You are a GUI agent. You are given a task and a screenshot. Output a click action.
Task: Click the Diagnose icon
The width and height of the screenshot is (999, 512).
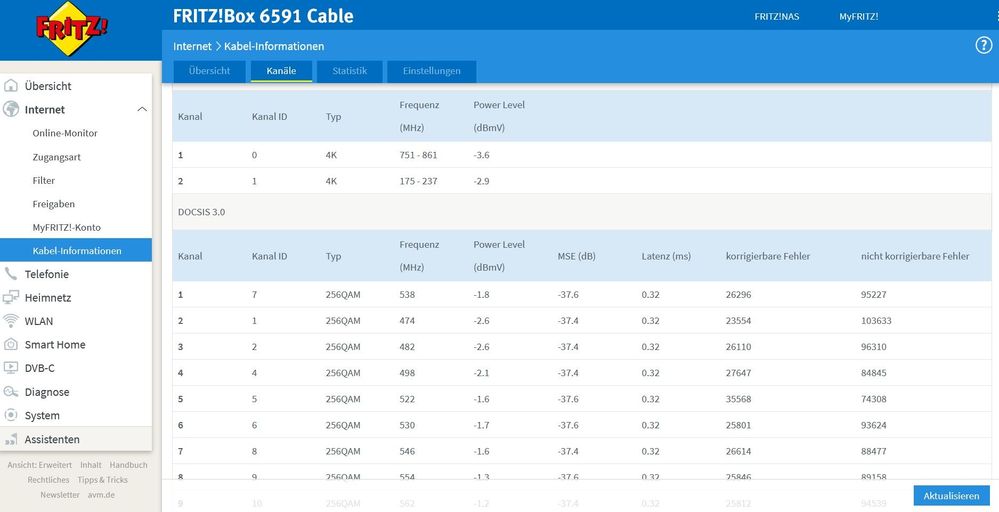point(11,392)
